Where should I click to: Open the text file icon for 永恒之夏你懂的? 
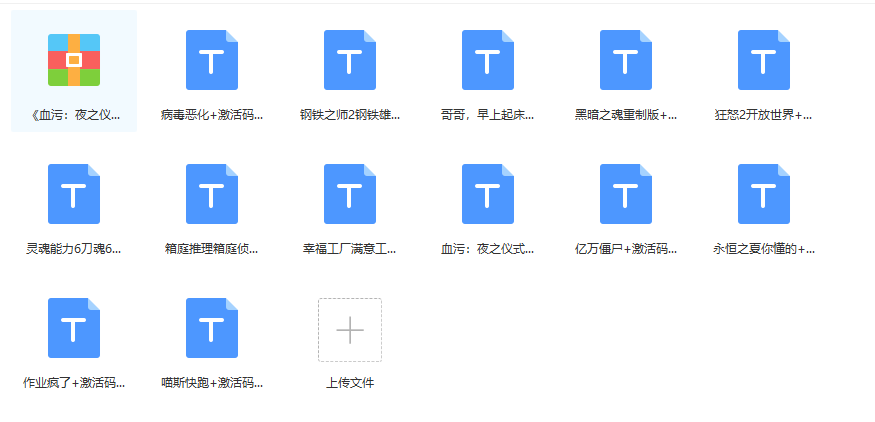[764, 194]
